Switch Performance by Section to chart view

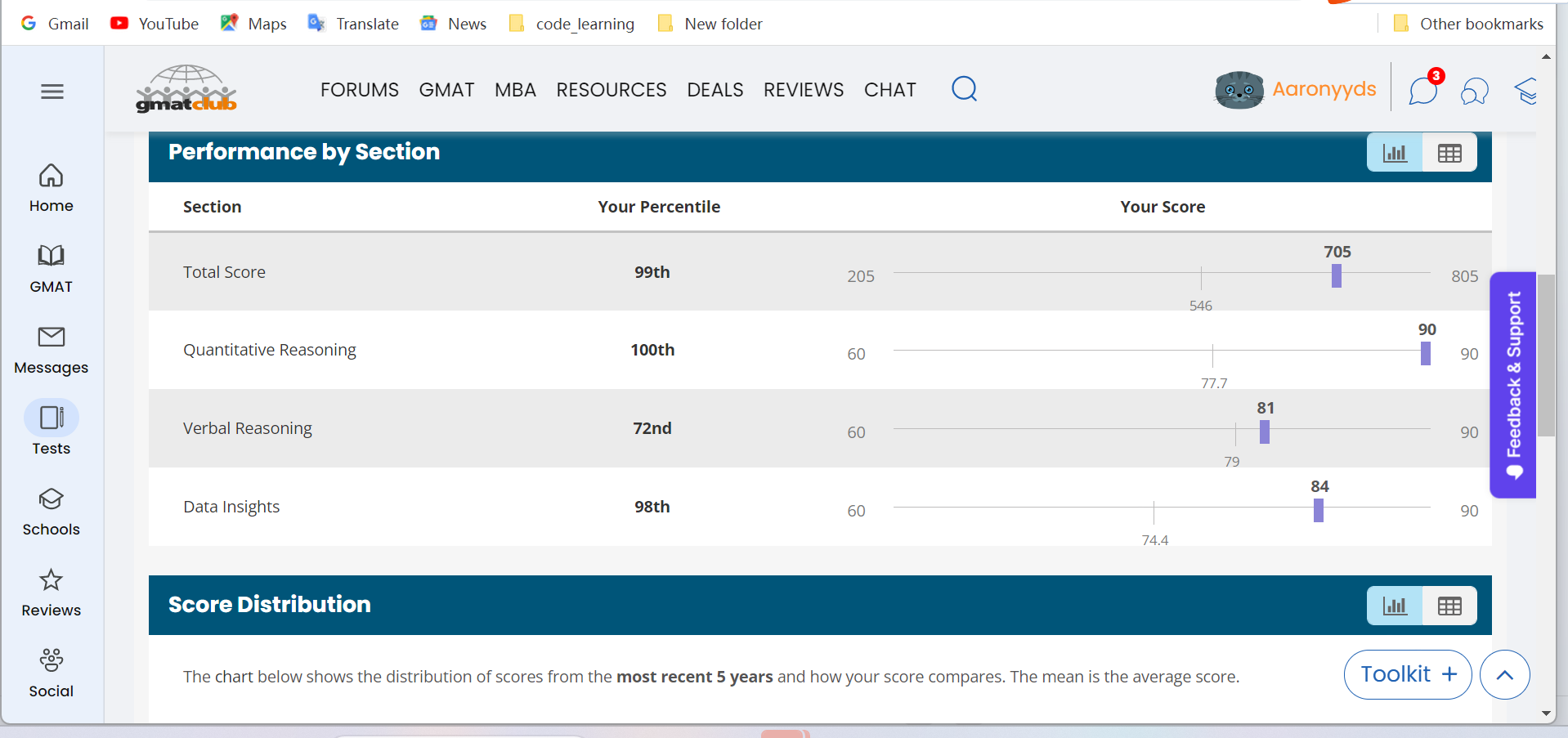[x=1395, y=153]
